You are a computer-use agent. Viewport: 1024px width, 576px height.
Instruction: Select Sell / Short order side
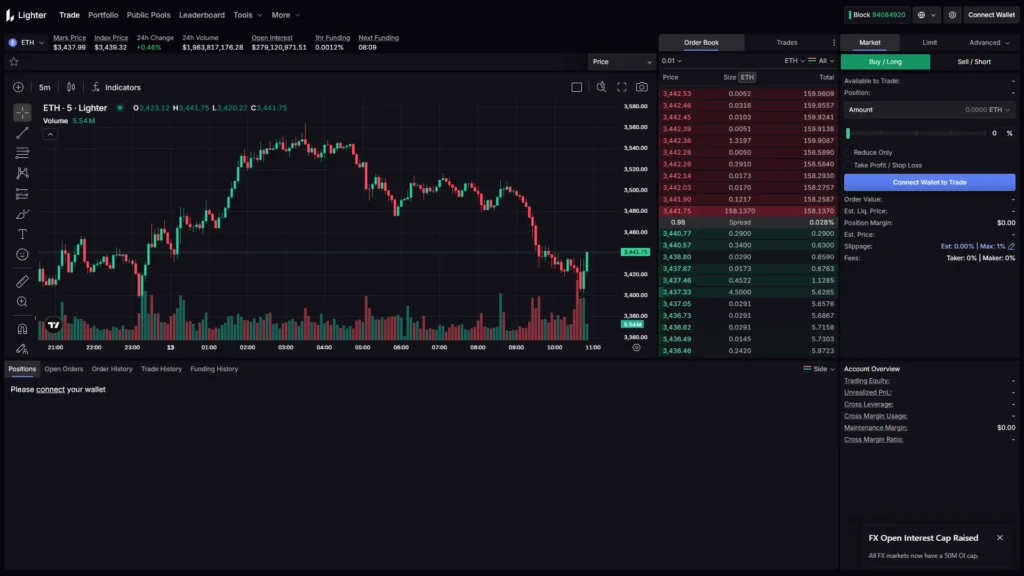[974, 62]
